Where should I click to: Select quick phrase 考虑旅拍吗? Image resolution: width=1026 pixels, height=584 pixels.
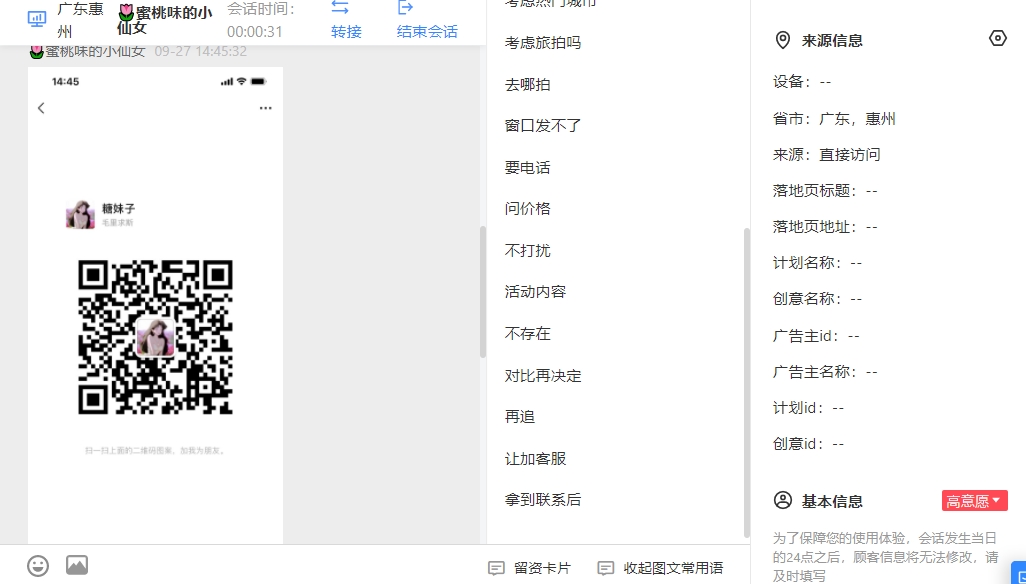tap(542, 43)
